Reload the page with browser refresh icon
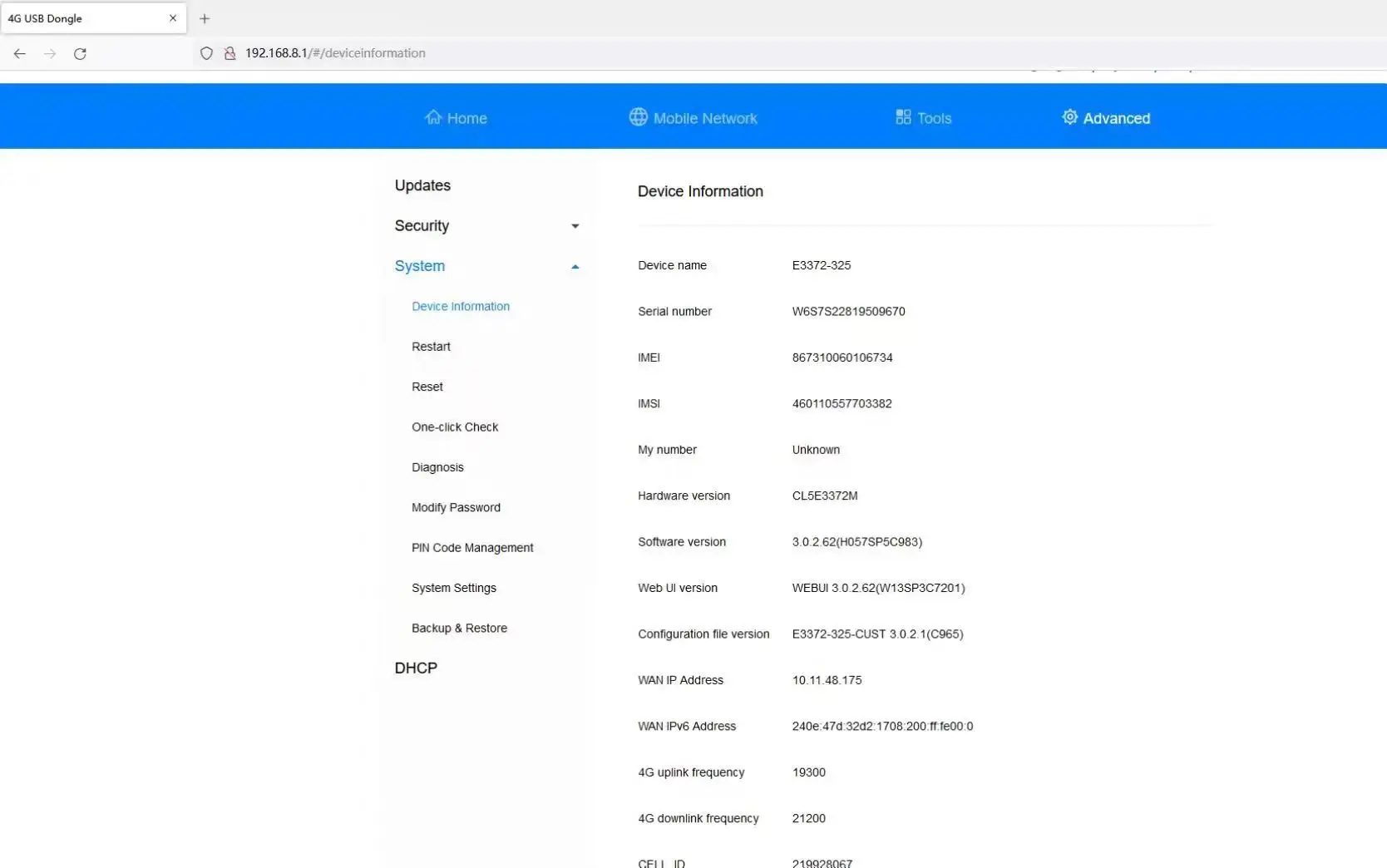 [x=80, y=53]
